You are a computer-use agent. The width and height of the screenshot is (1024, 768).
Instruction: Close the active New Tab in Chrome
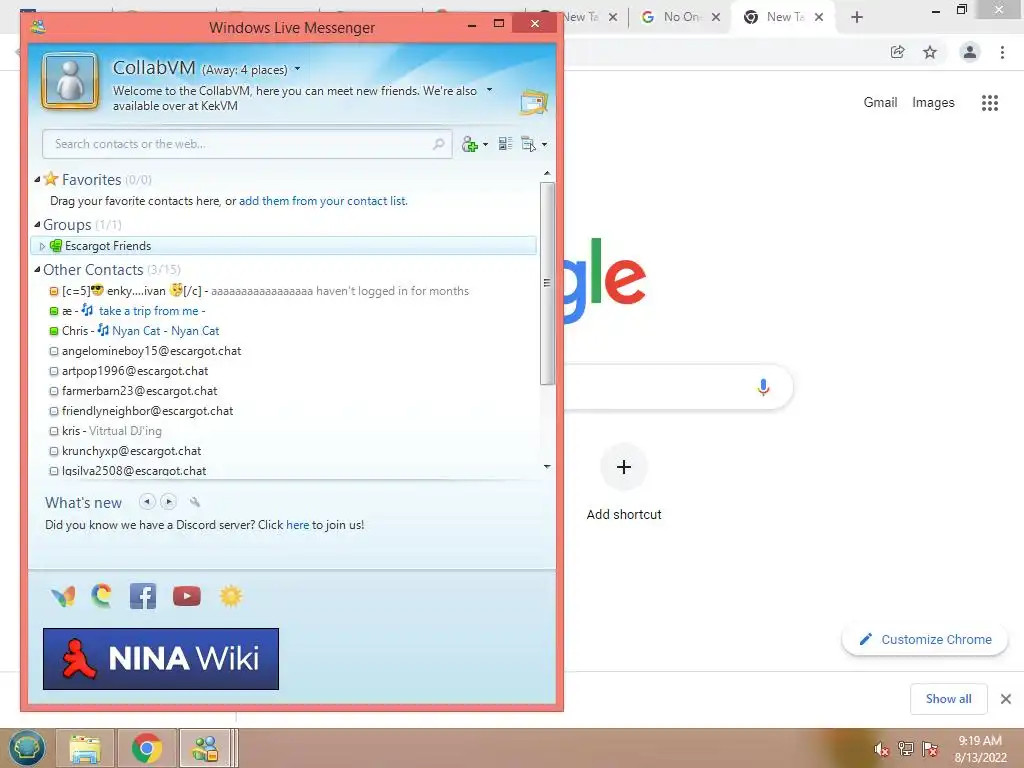(819, 17)
